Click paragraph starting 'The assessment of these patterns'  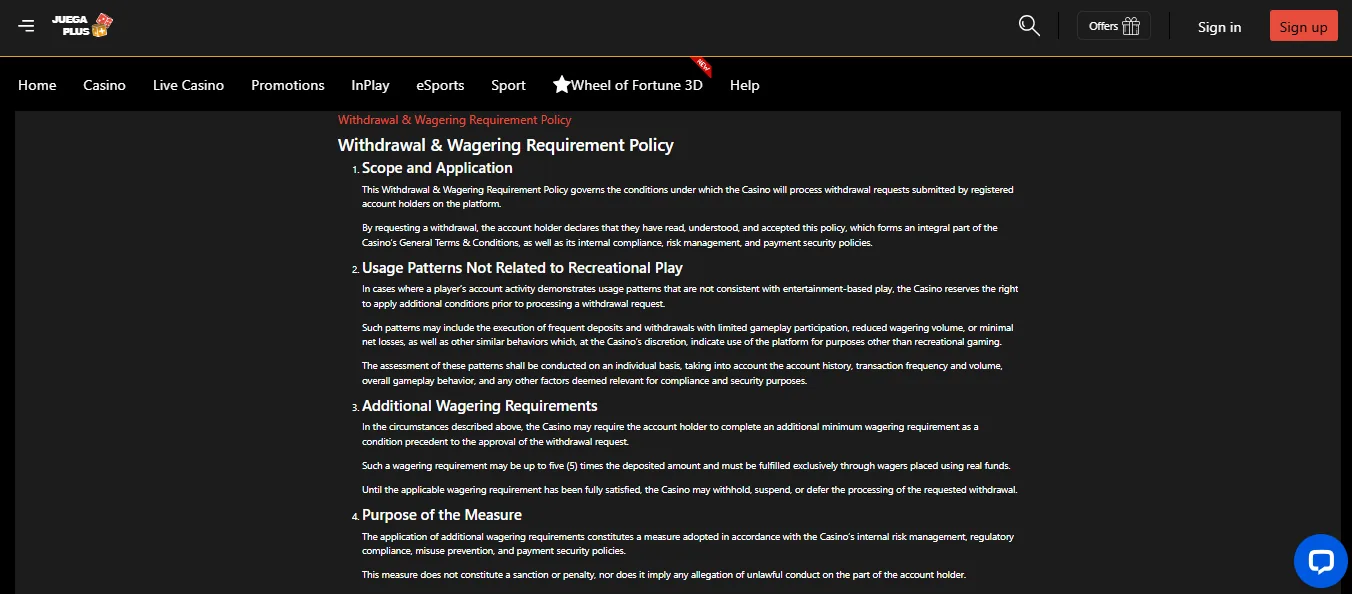coord(682,373)
